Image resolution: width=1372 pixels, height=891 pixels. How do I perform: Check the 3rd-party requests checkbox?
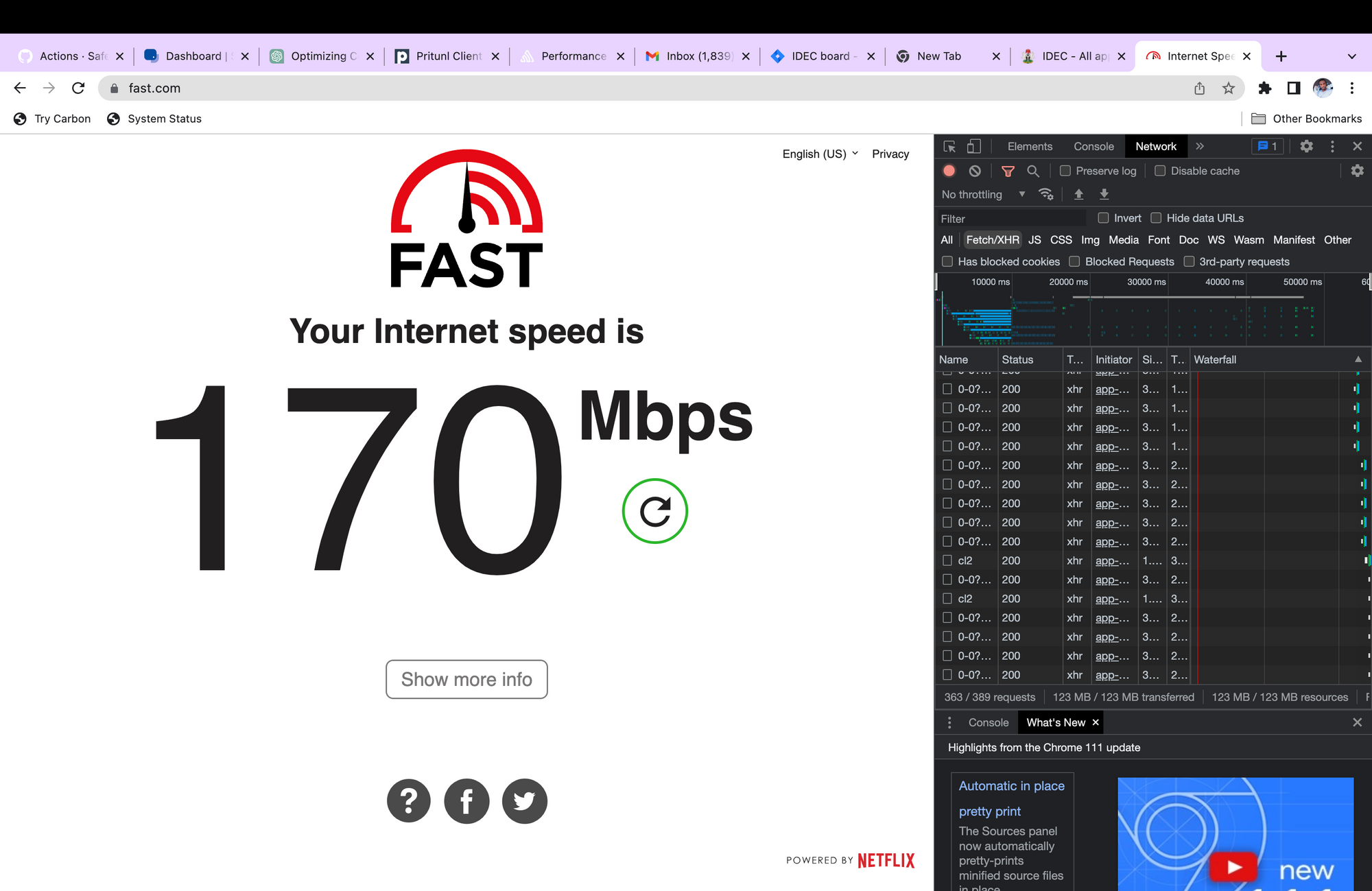[x=1189, y=261]
